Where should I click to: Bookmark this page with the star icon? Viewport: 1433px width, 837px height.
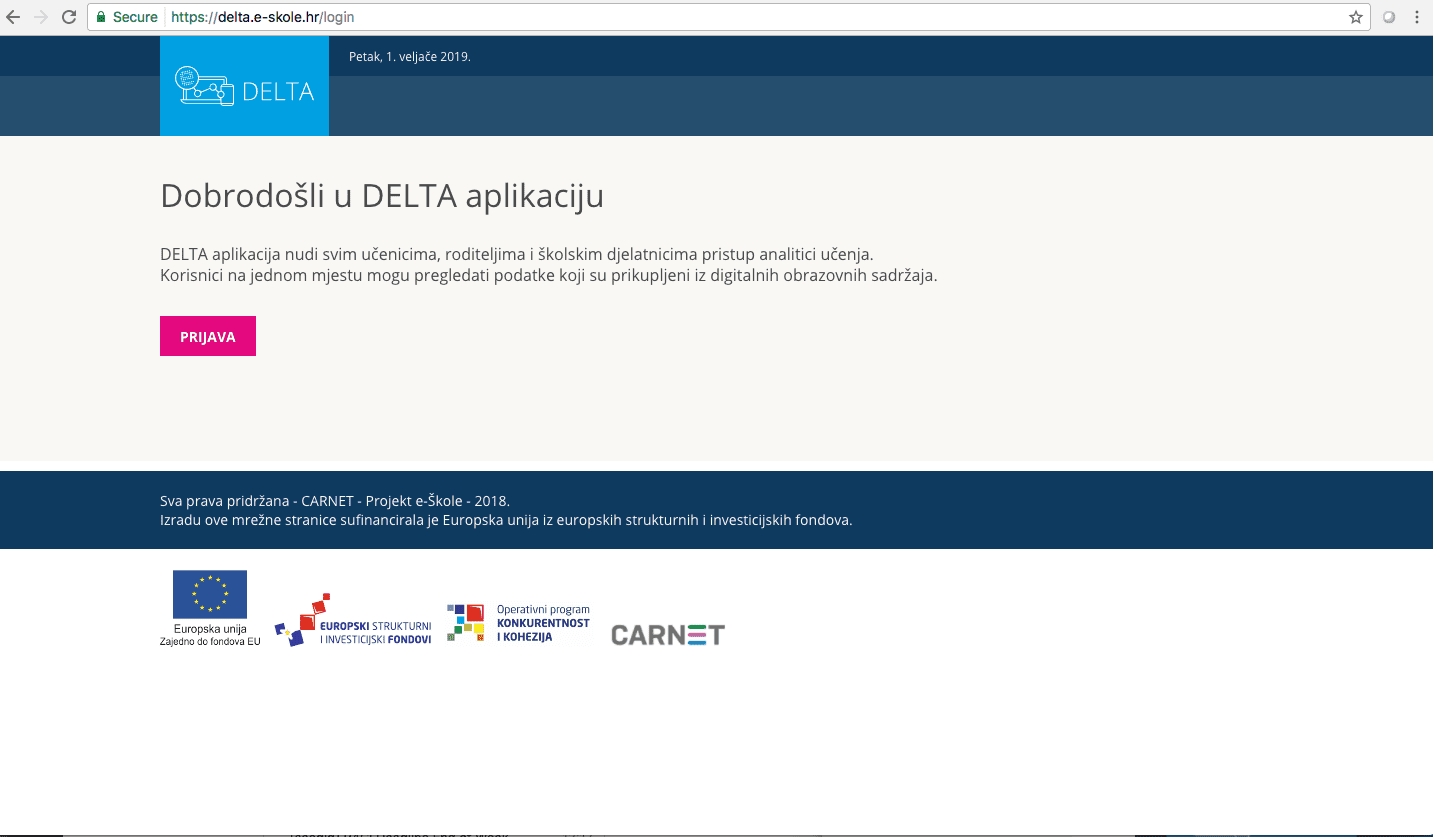click(x=1355, y=17)
